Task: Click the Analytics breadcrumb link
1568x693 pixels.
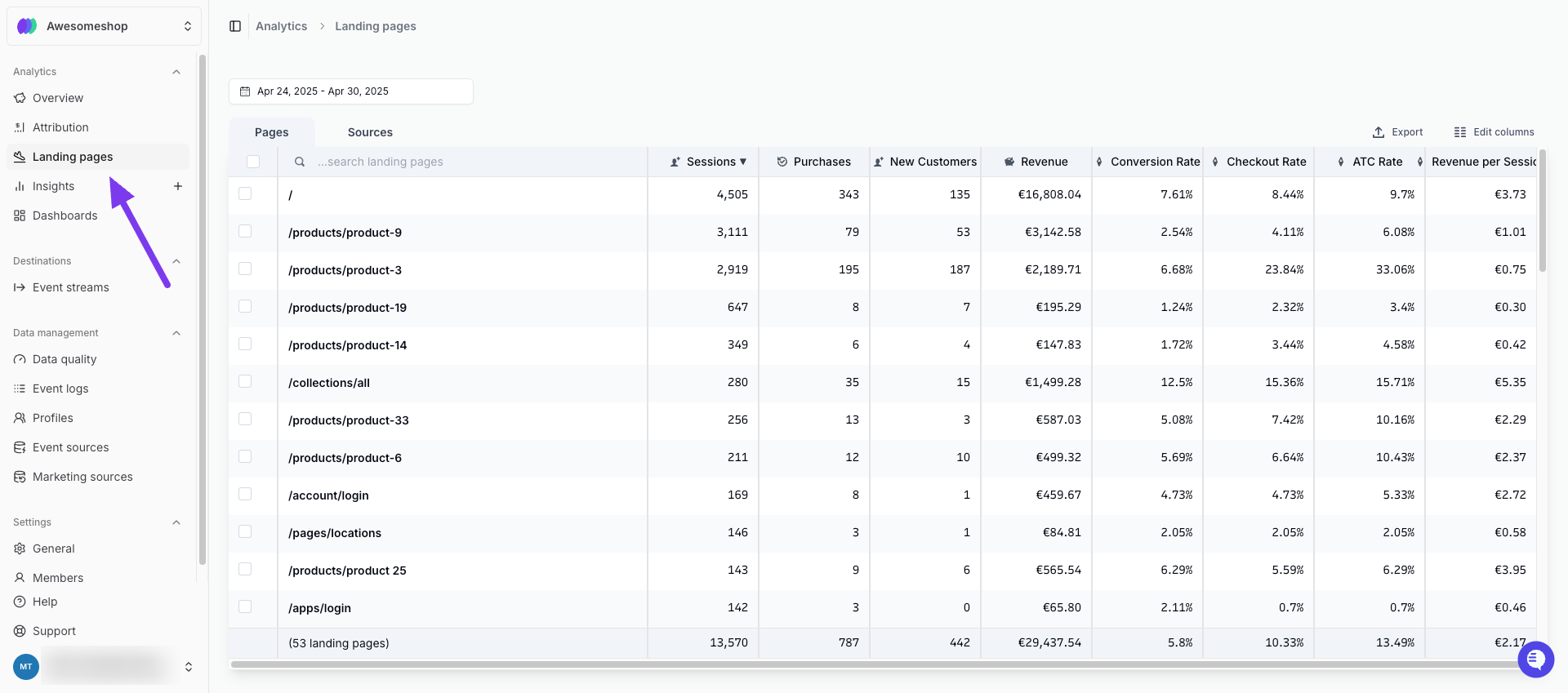Action: (281, 26)
